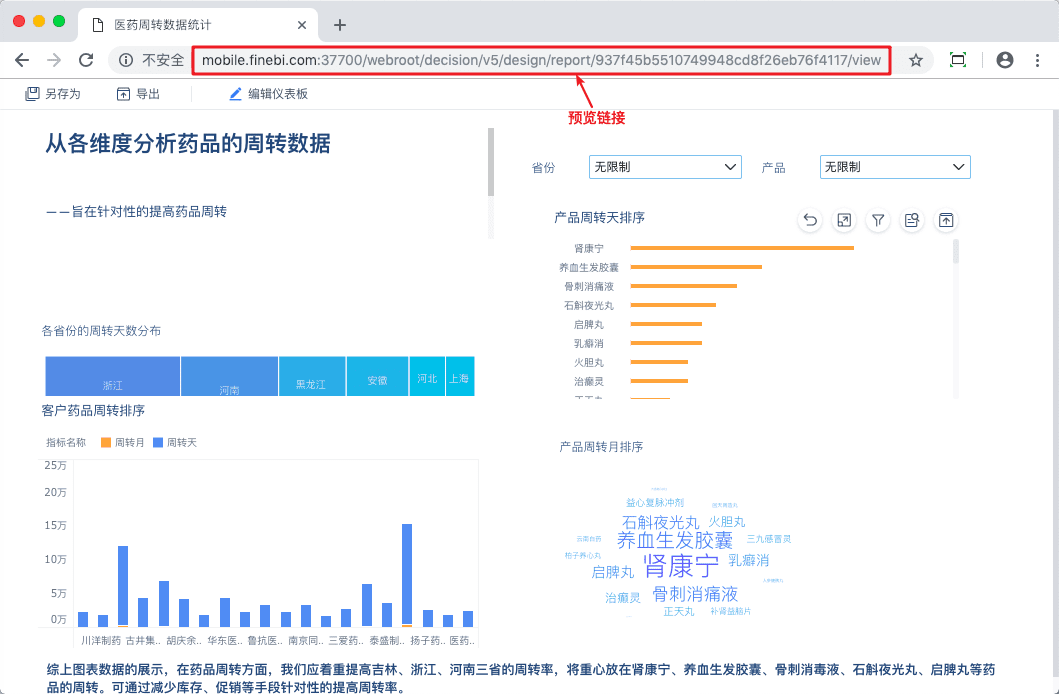Click the 上海 block in the treemap
1059x694 pixels.
(x=460, y=376)
